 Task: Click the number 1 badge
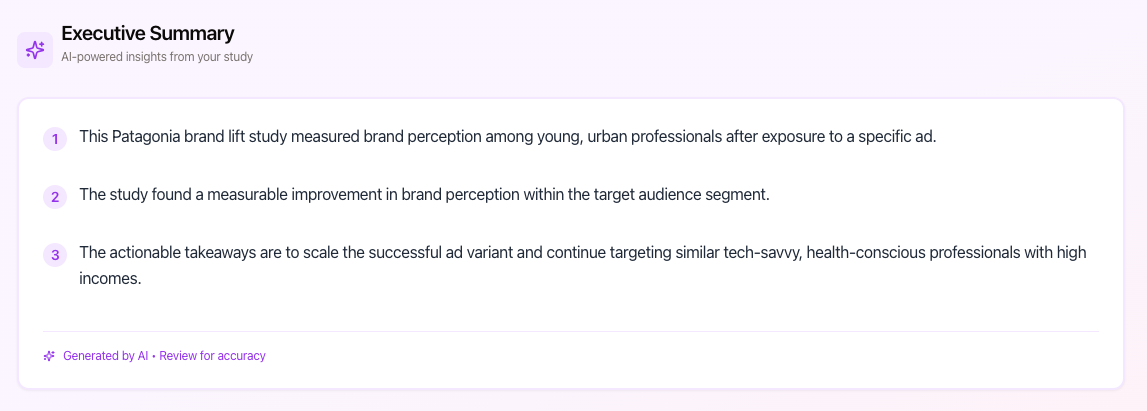point(55,139)
